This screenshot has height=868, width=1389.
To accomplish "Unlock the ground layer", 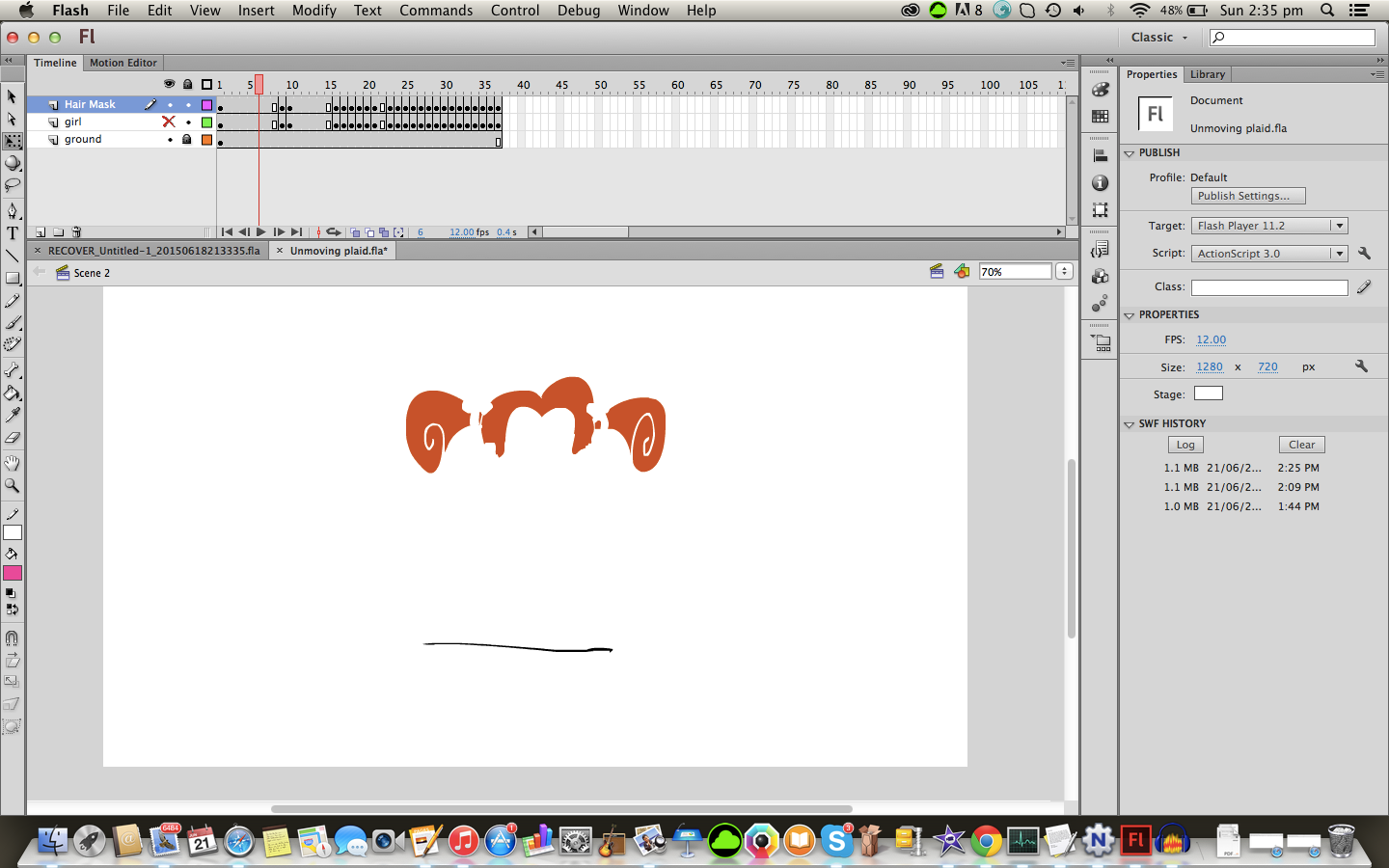I will (187, 140).
